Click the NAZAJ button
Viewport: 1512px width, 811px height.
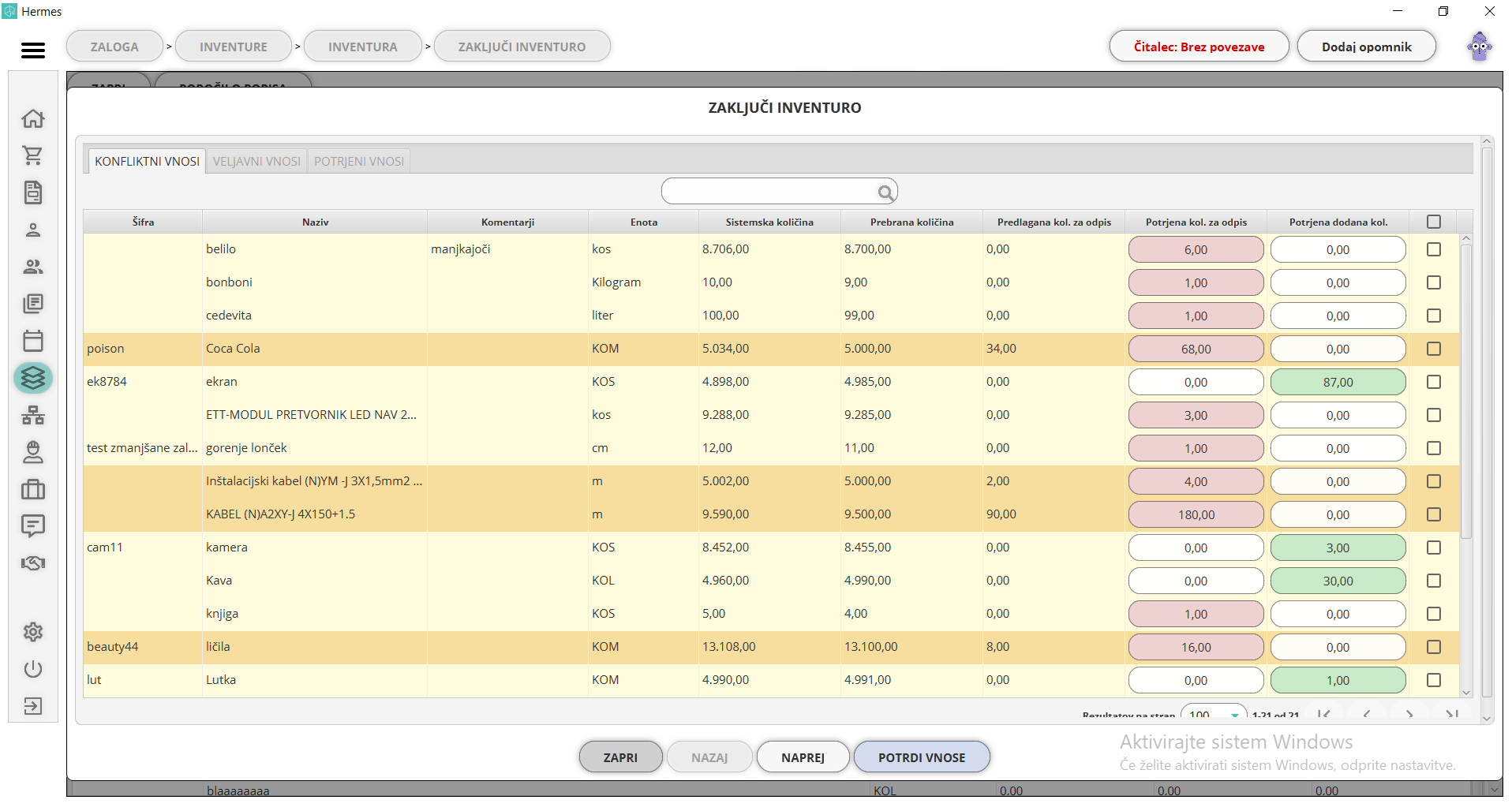pos(709,757)
